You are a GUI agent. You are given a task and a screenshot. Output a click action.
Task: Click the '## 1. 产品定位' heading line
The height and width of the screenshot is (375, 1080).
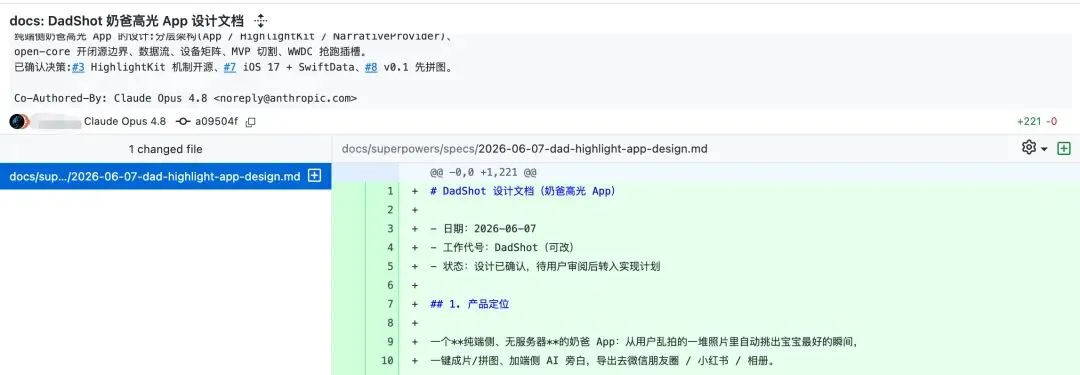[x=470, y=304]
